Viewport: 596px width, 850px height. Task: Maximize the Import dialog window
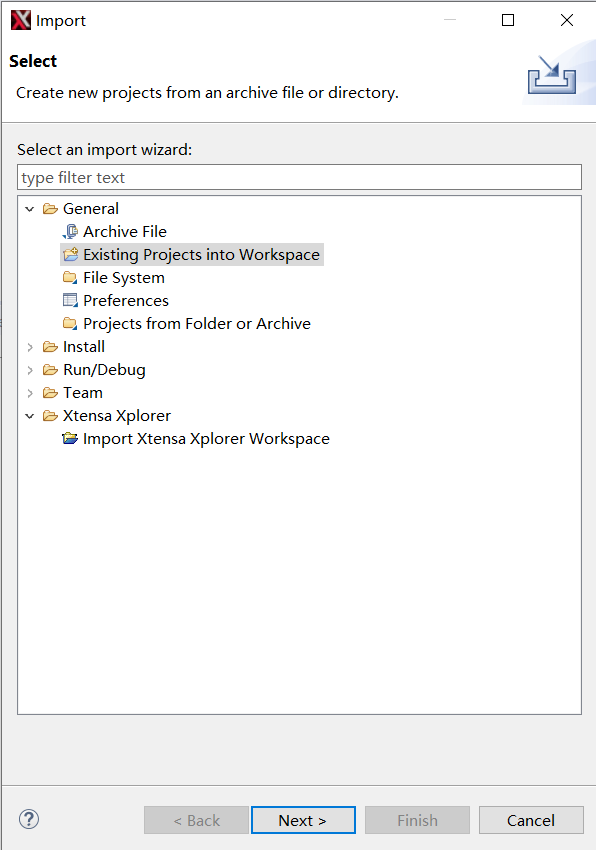click(508, 21)
